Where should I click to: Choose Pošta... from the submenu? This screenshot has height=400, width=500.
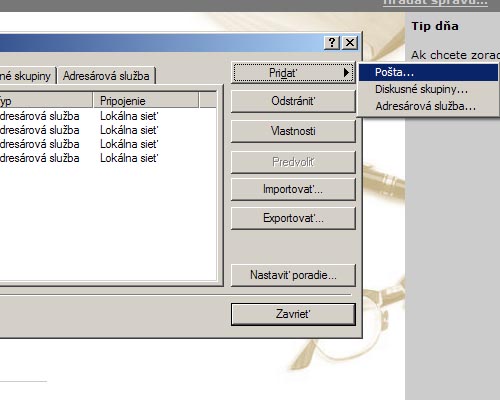tap(428, 72)
